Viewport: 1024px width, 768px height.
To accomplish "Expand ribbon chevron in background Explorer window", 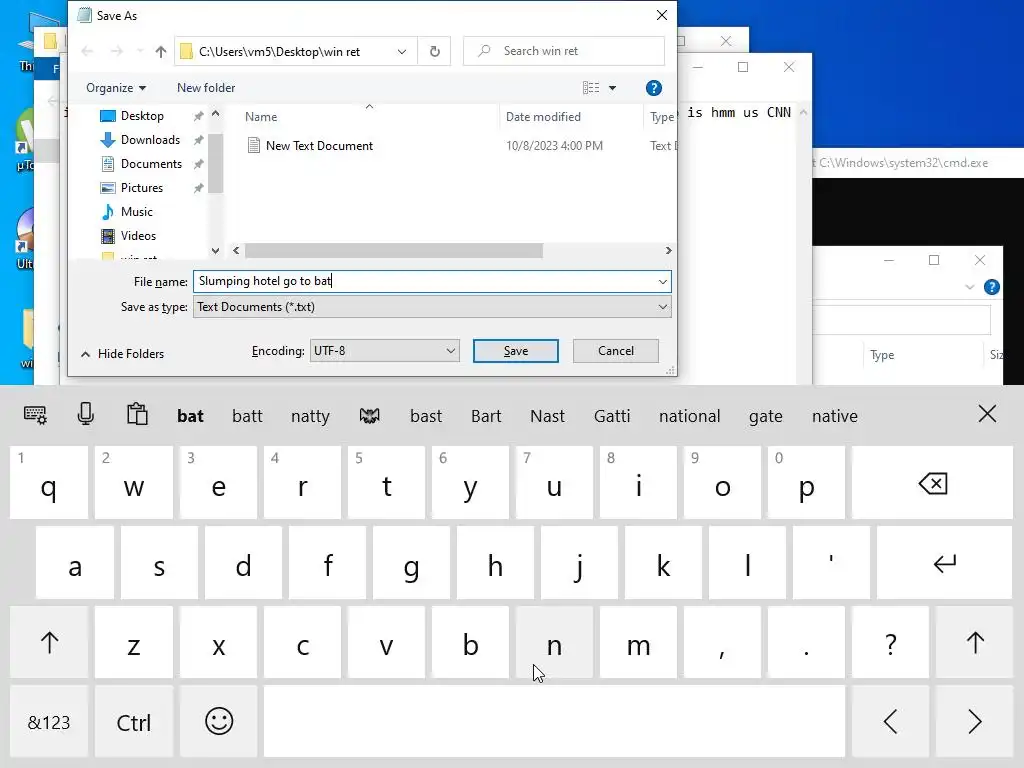I will 969,287.
